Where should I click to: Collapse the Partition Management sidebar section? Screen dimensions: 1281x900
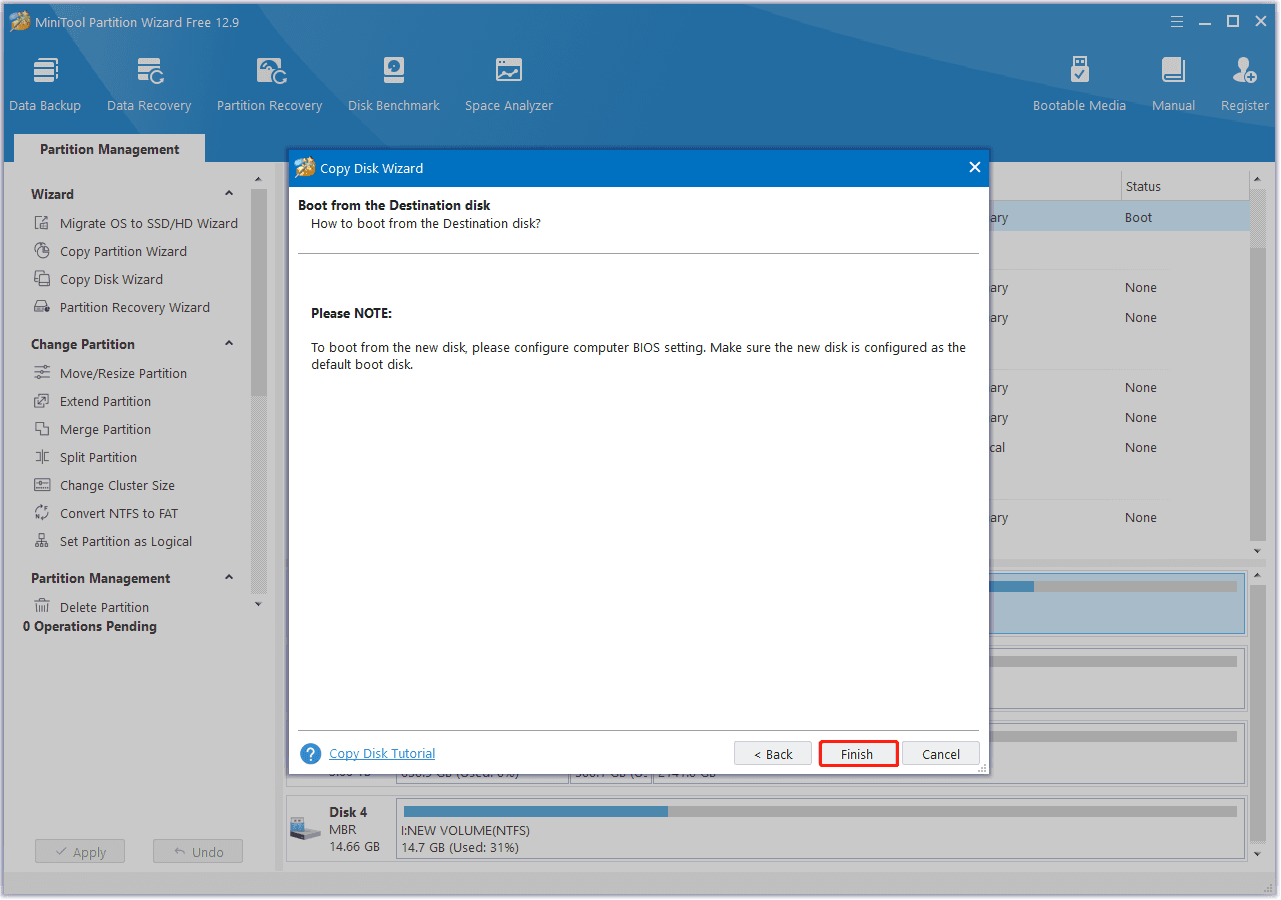click(229, 578)
